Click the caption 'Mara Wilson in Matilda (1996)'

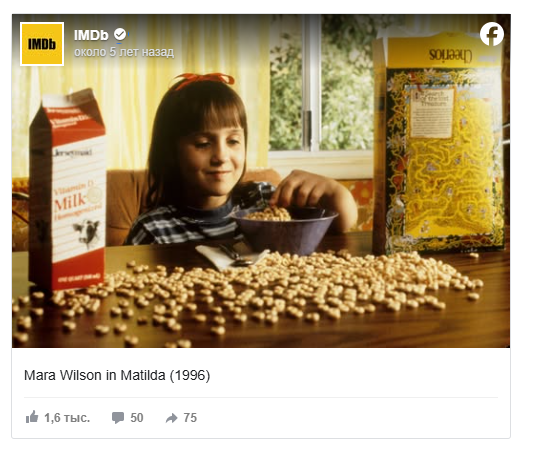click(117, 375)
